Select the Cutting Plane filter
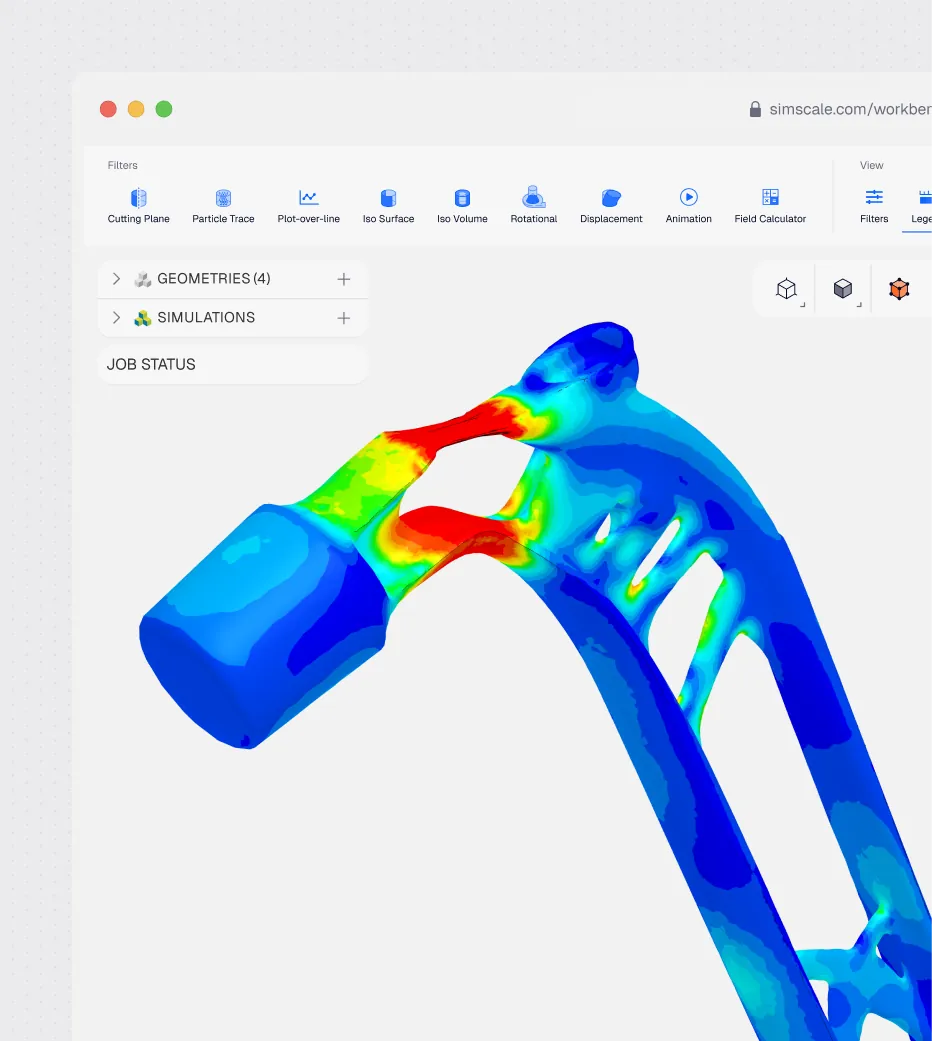The image size is (932, 1041). (x=139, y=206)
